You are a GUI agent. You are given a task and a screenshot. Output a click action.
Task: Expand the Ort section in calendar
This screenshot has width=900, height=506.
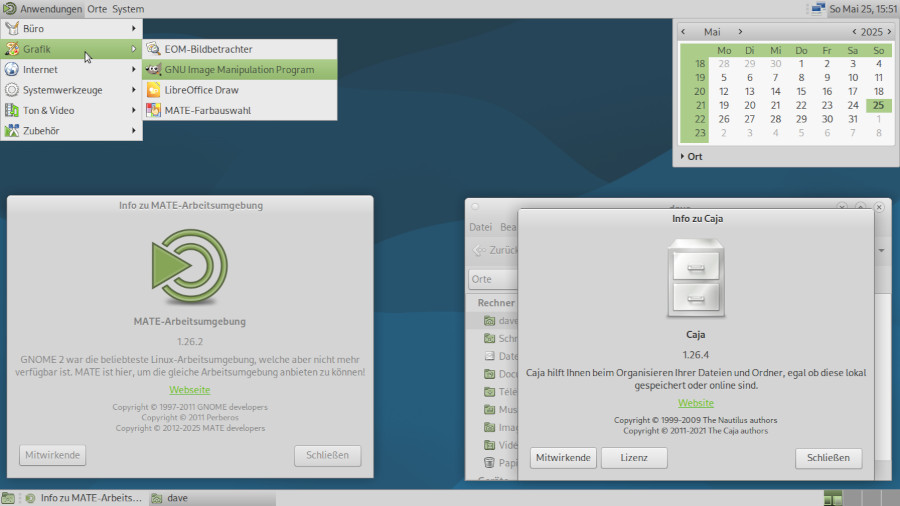pyautogui.click(x=692, y=157)
